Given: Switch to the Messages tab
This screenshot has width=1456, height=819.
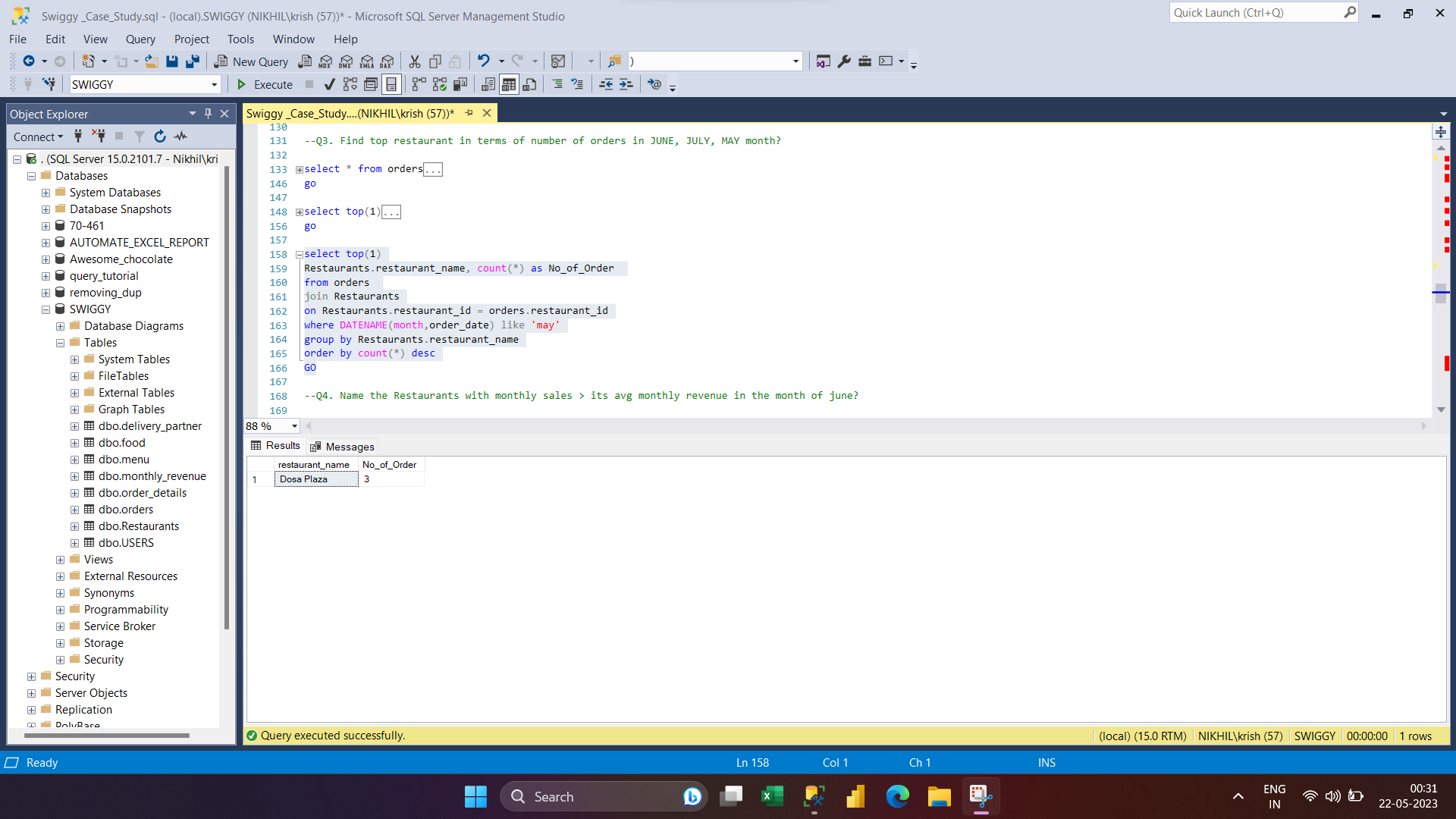Looking at the screenshot, I should click(342, 447).
